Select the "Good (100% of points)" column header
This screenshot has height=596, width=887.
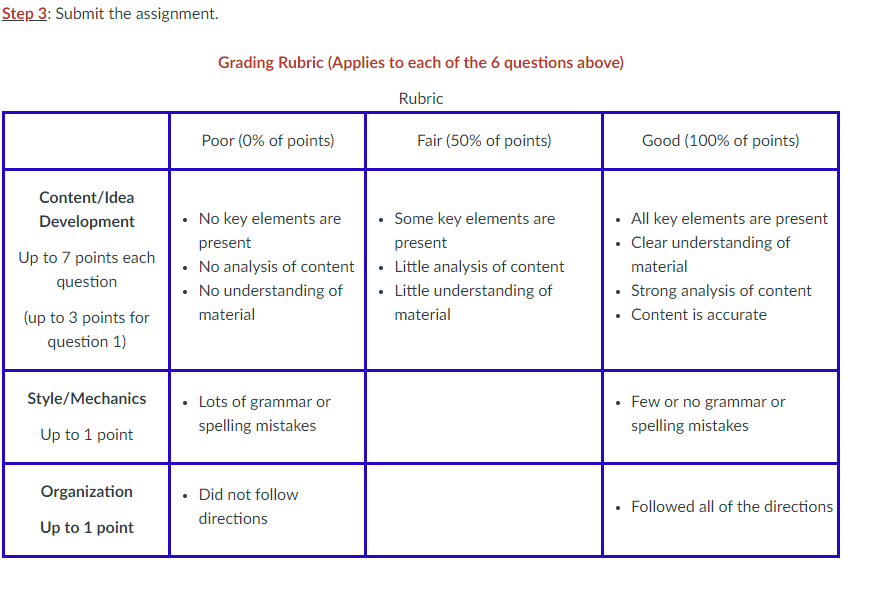[x=721, y=140]
